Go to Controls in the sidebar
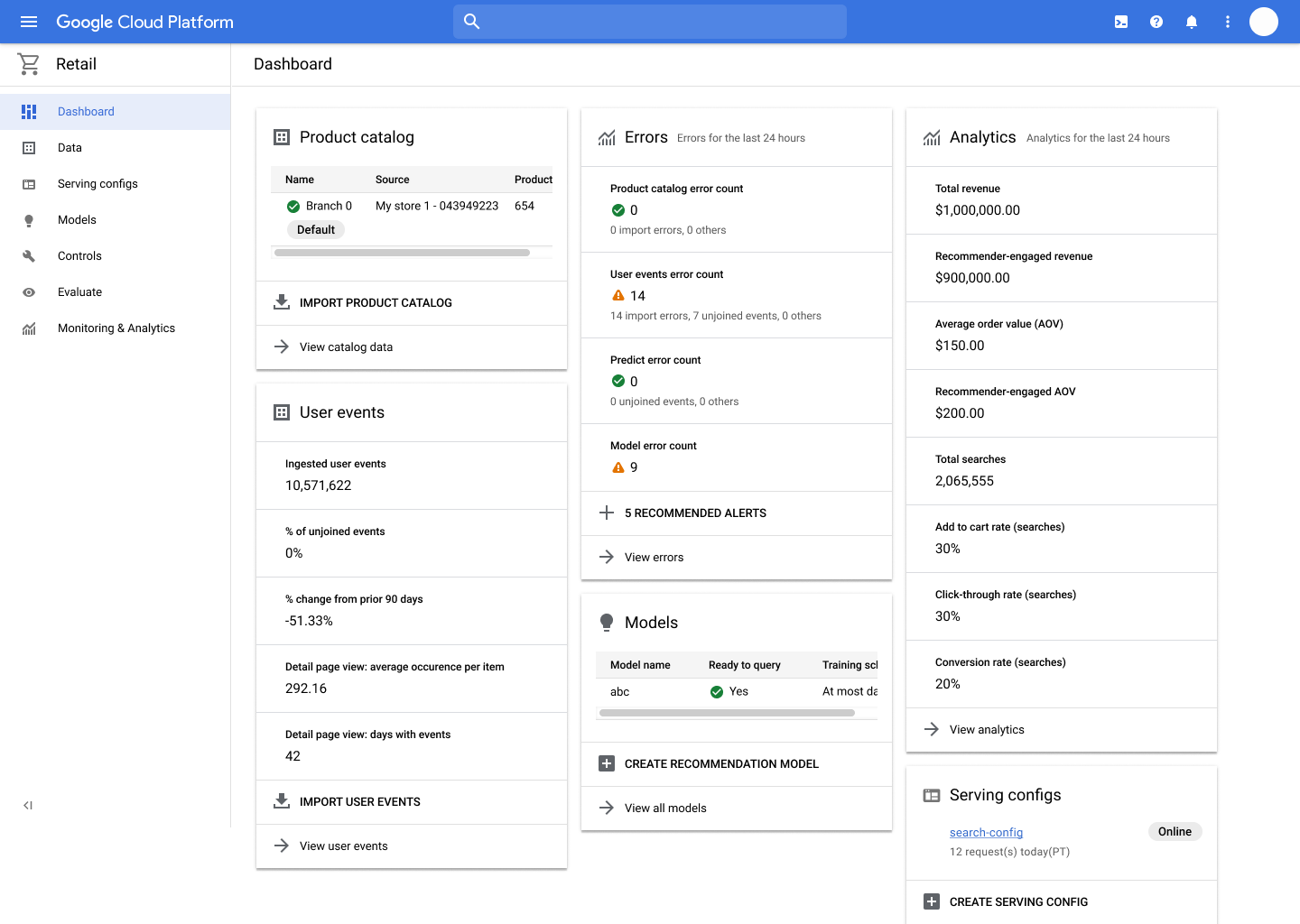This screenshot has width=1300, height=924. (x=116, y=256)
